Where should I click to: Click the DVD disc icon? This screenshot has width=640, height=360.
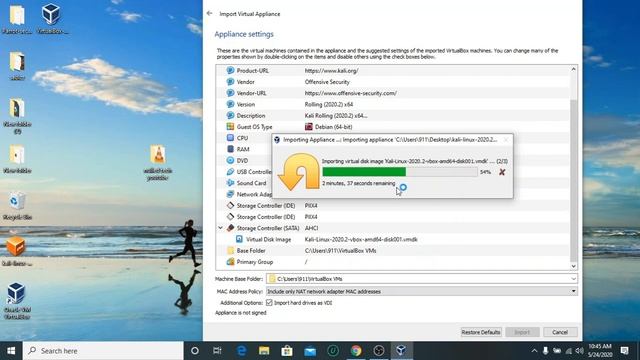pyautogui.click(x=230, y=160)
